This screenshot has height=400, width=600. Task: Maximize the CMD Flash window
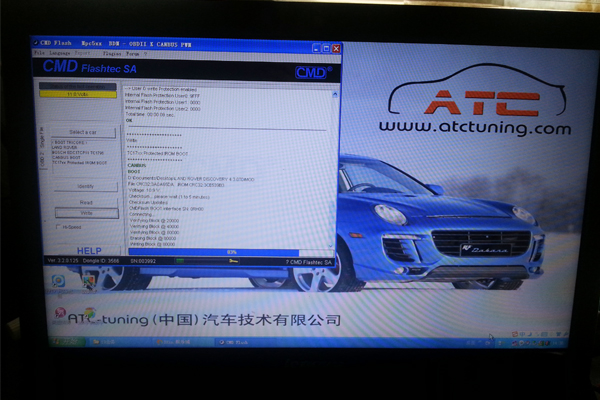pos(326,49)
